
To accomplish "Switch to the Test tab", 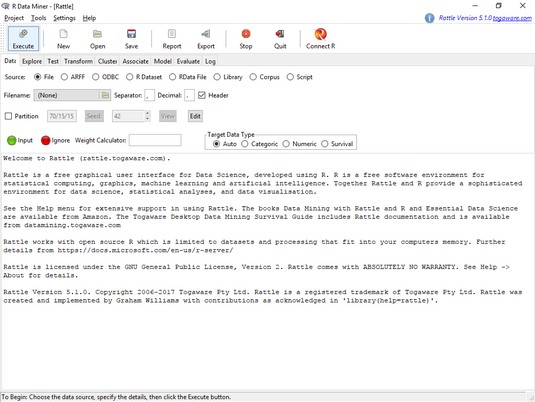I will point(53,61).
